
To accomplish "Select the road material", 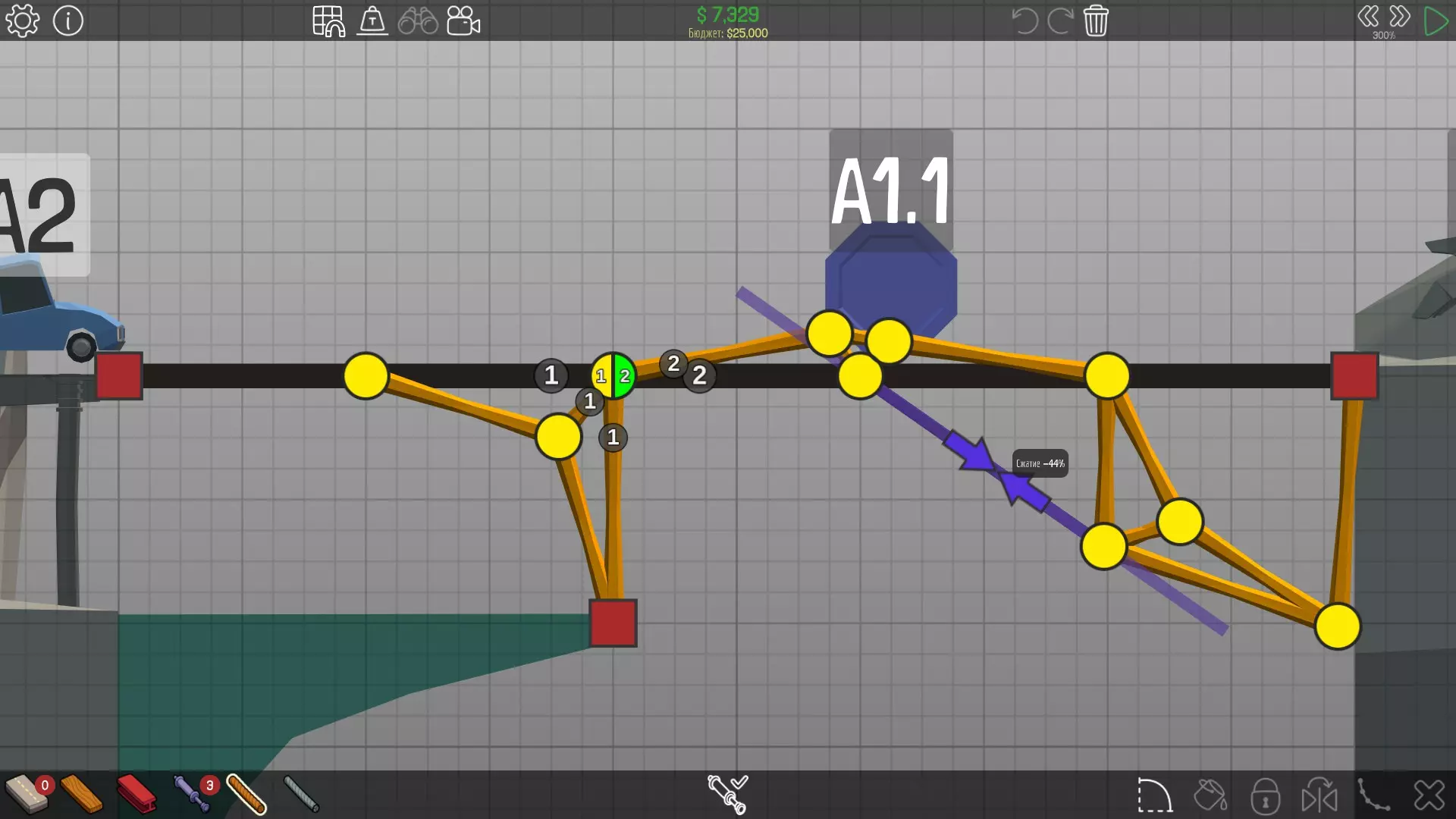I will 27,794.
